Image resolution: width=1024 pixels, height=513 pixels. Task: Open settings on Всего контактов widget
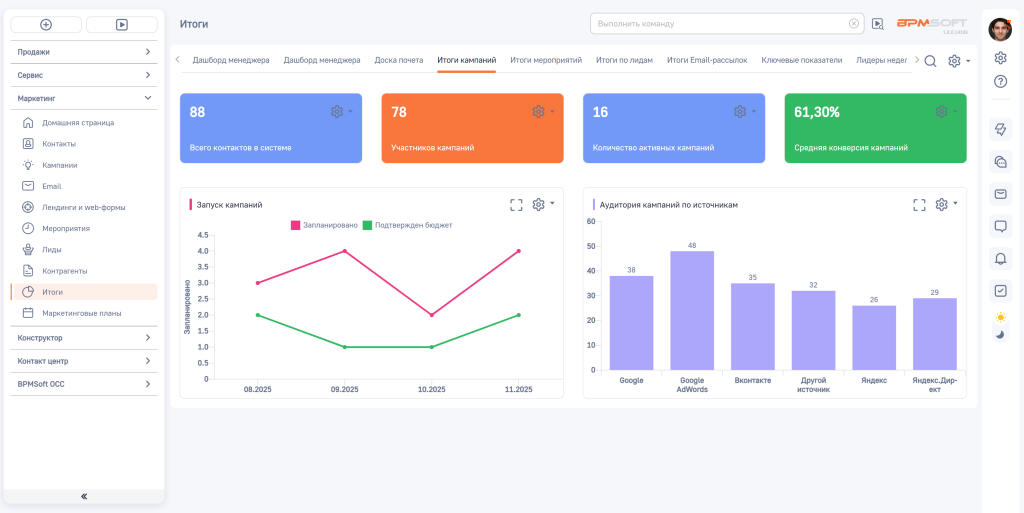point(342,112)
